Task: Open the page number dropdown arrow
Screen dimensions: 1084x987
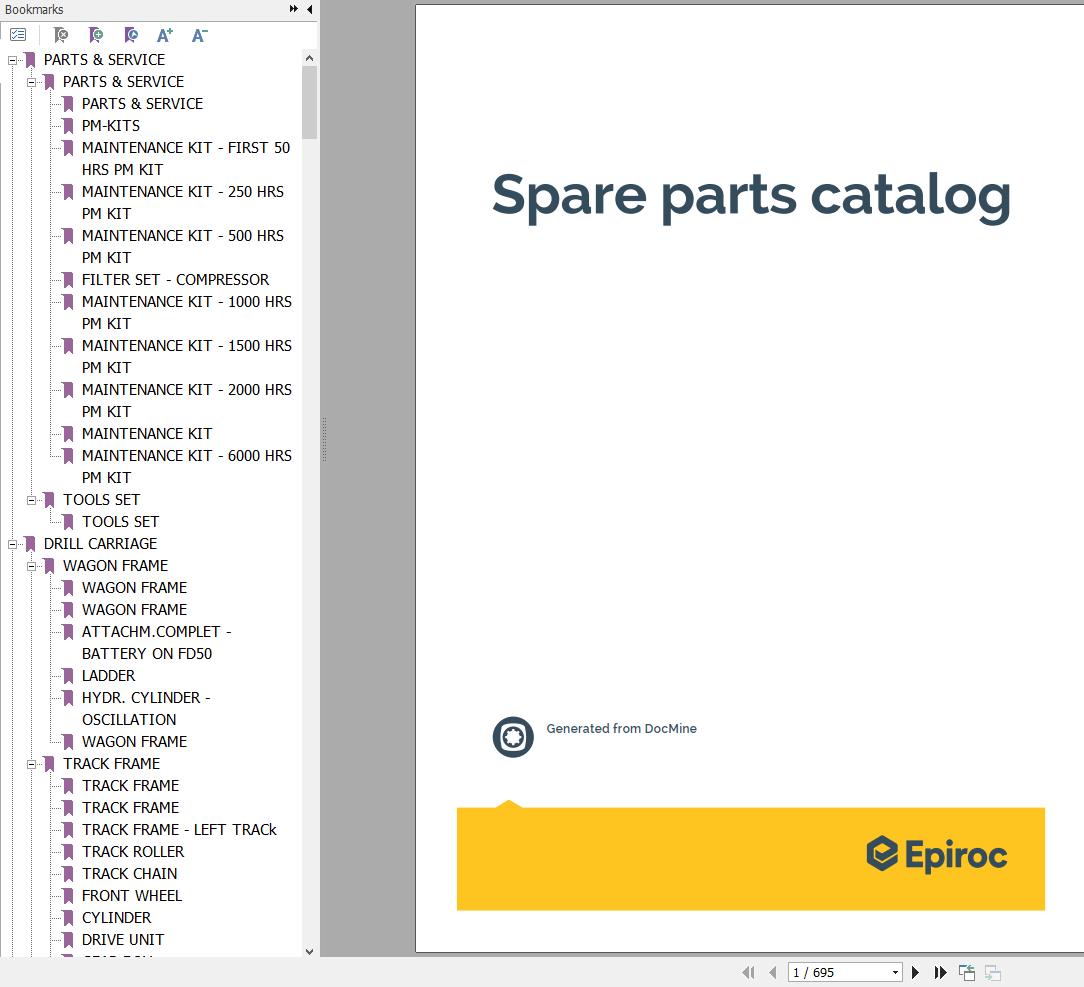Action: 895,972
